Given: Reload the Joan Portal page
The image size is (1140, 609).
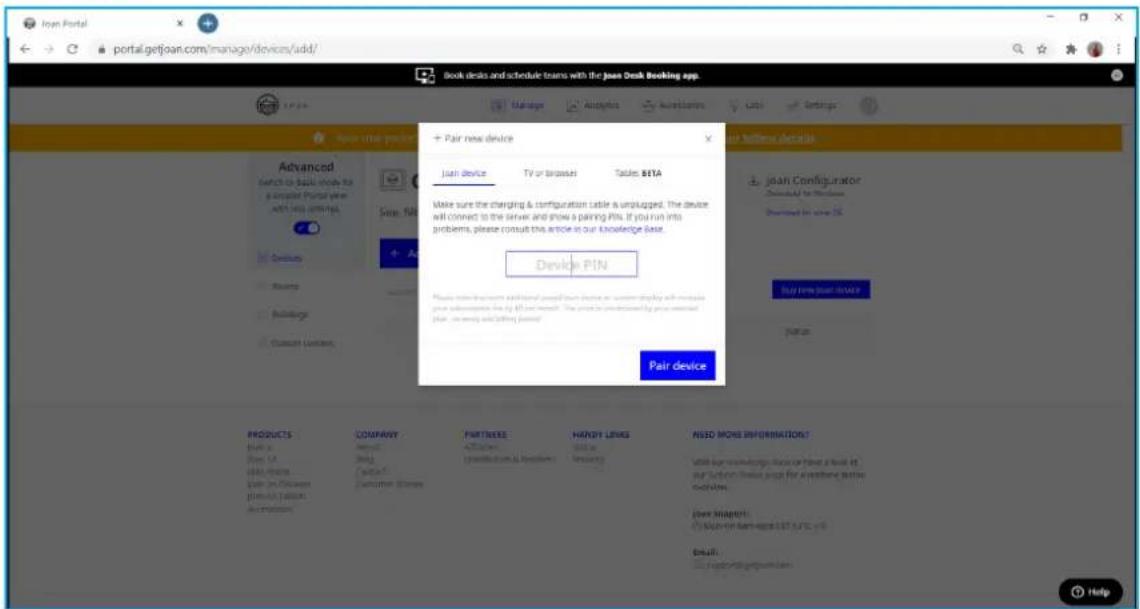Looking at the screenshot, I should pos(73,49).
